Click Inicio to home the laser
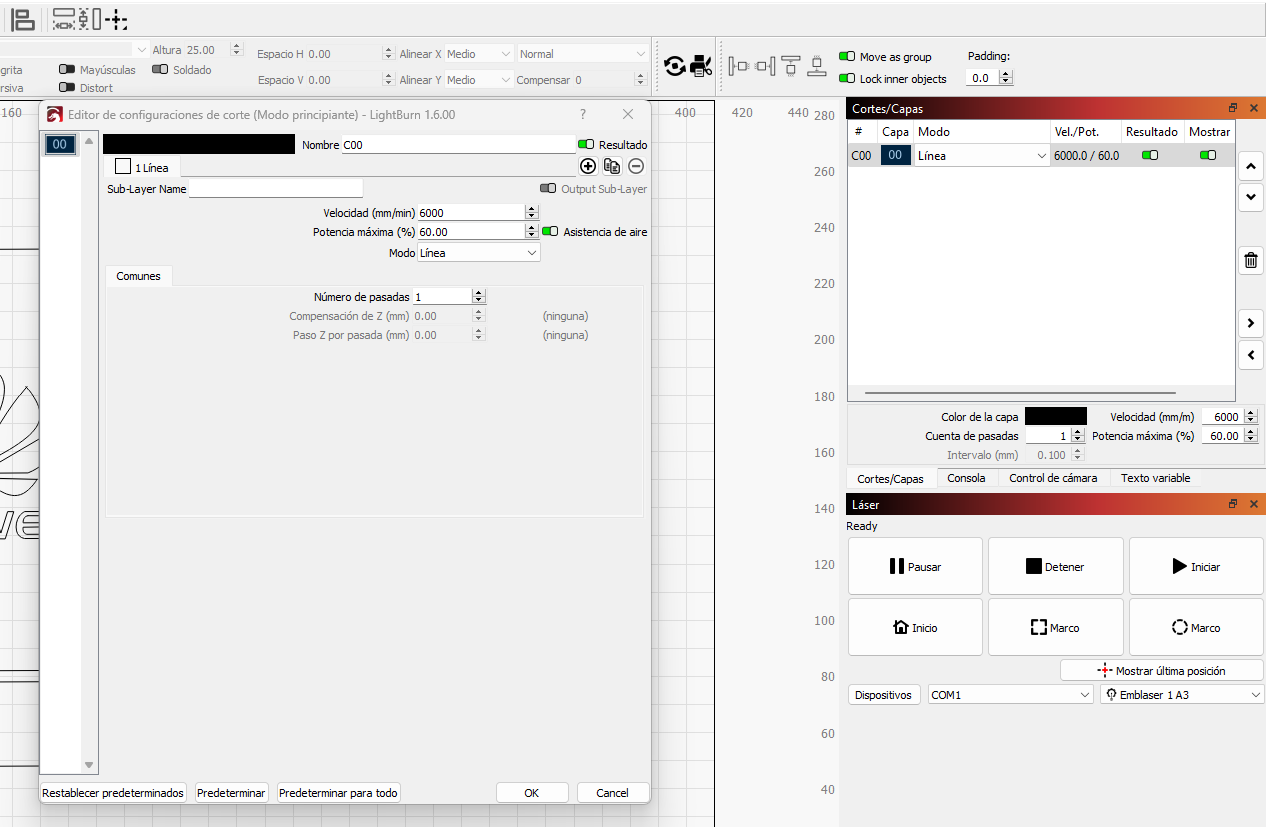 tap(915, 627)
